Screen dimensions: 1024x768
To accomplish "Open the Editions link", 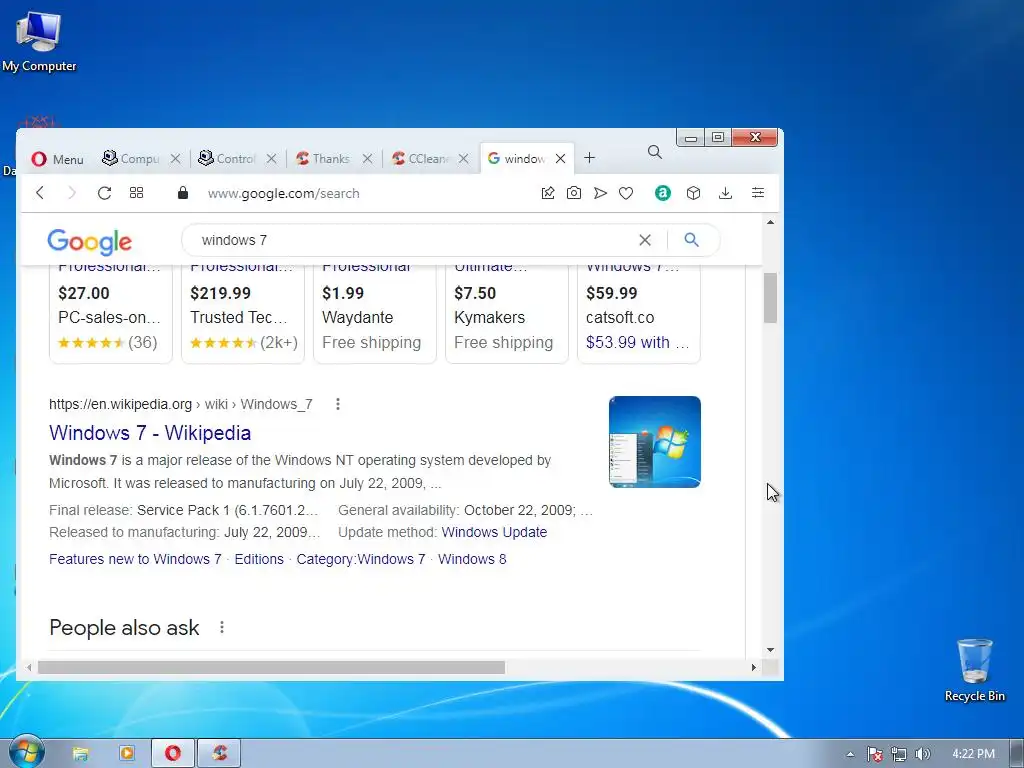I will 259,559.
